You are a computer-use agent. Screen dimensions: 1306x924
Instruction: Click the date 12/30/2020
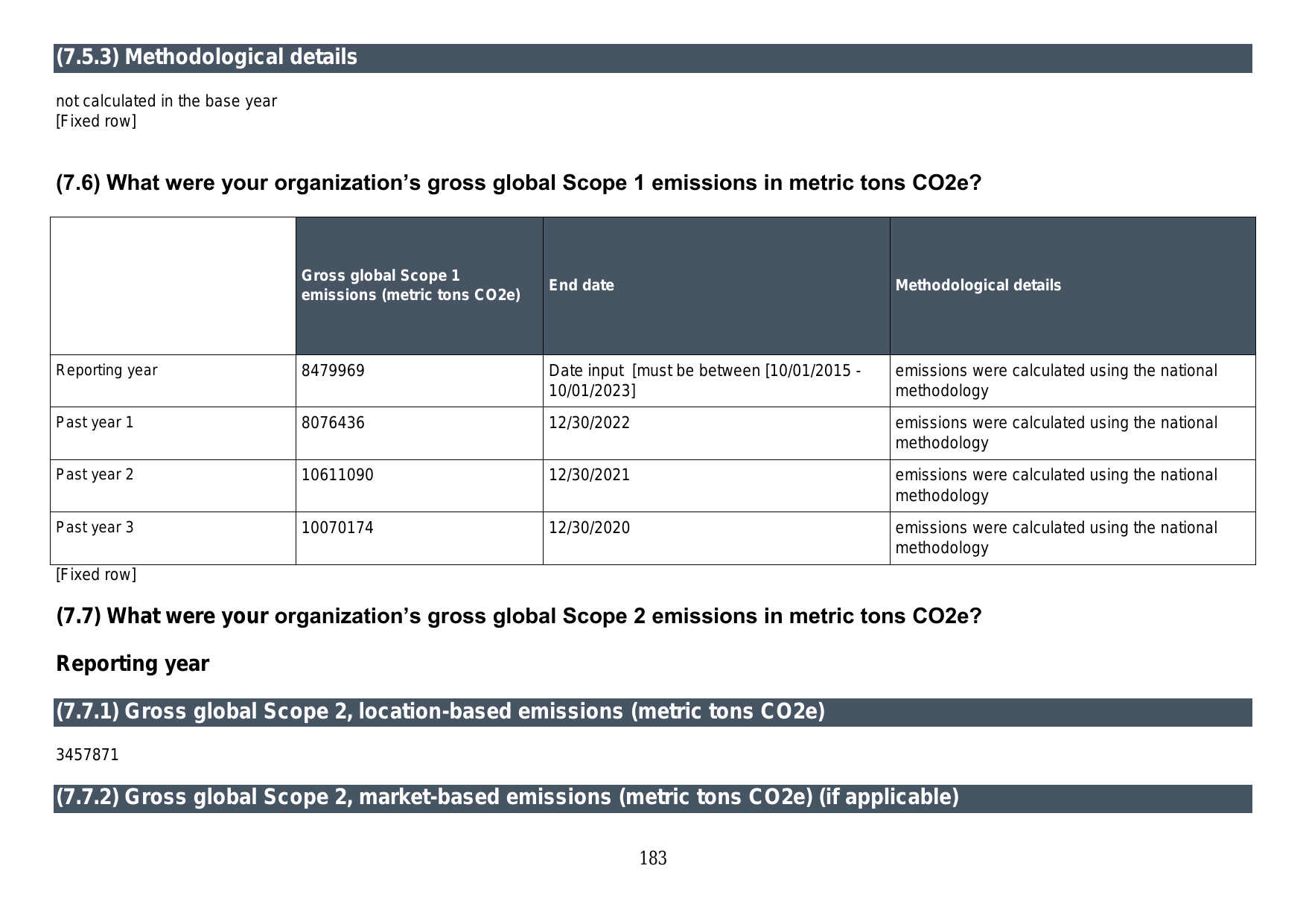pos(589,528)
